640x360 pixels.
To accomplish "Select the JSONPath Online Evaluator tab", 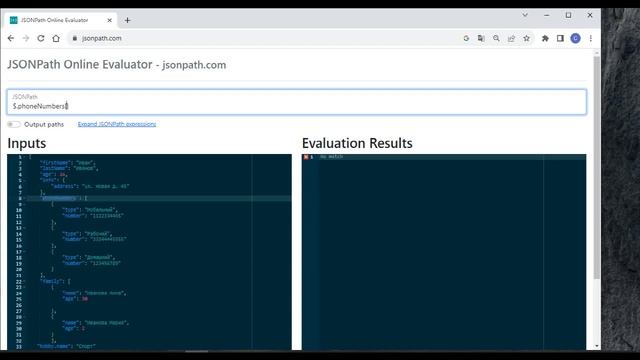I will pos(60,20).
